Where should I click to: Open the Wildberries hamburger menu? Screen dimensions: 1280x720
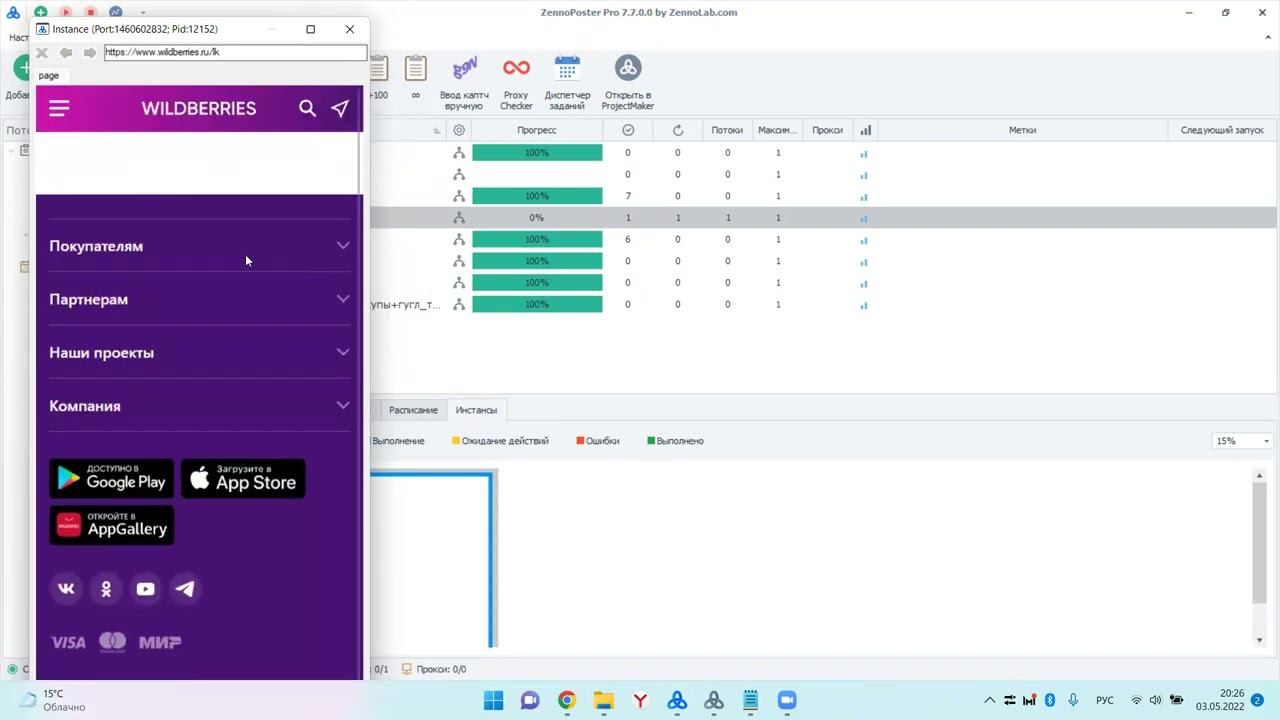click(x=59, y=108)
